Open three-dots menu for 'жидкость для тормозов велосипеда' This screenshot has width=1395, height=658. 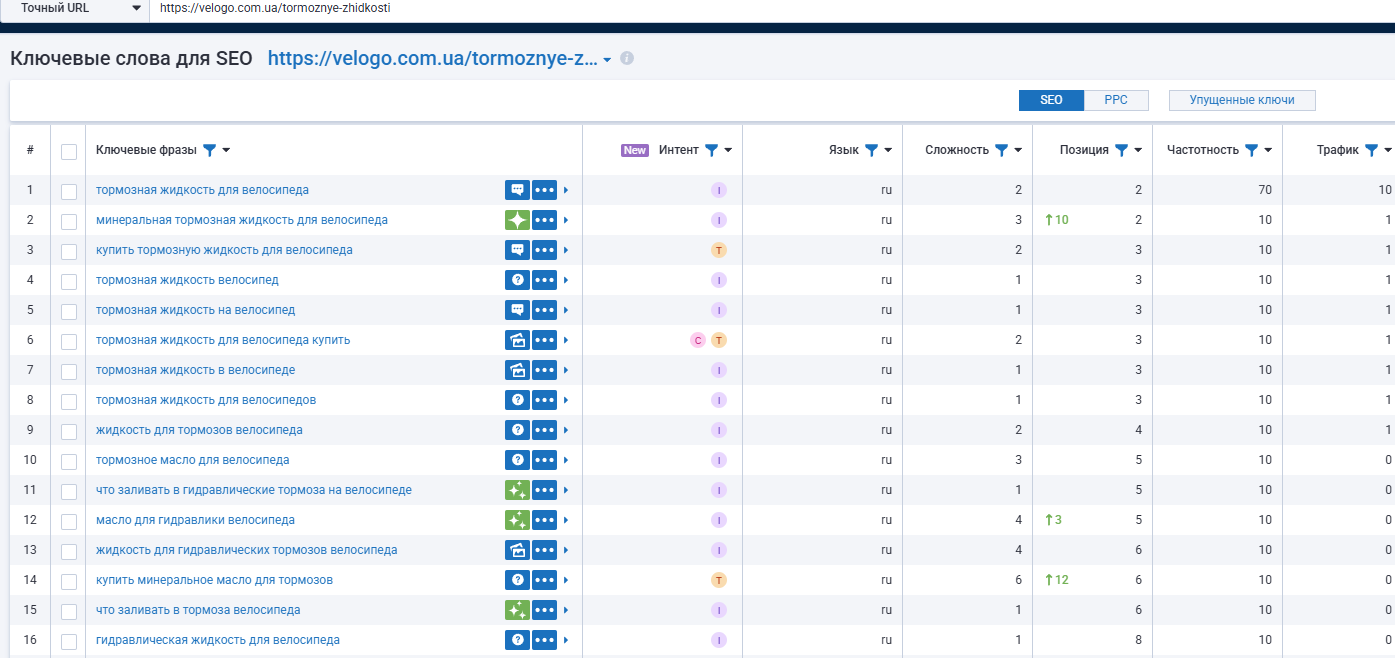[544, 430]
